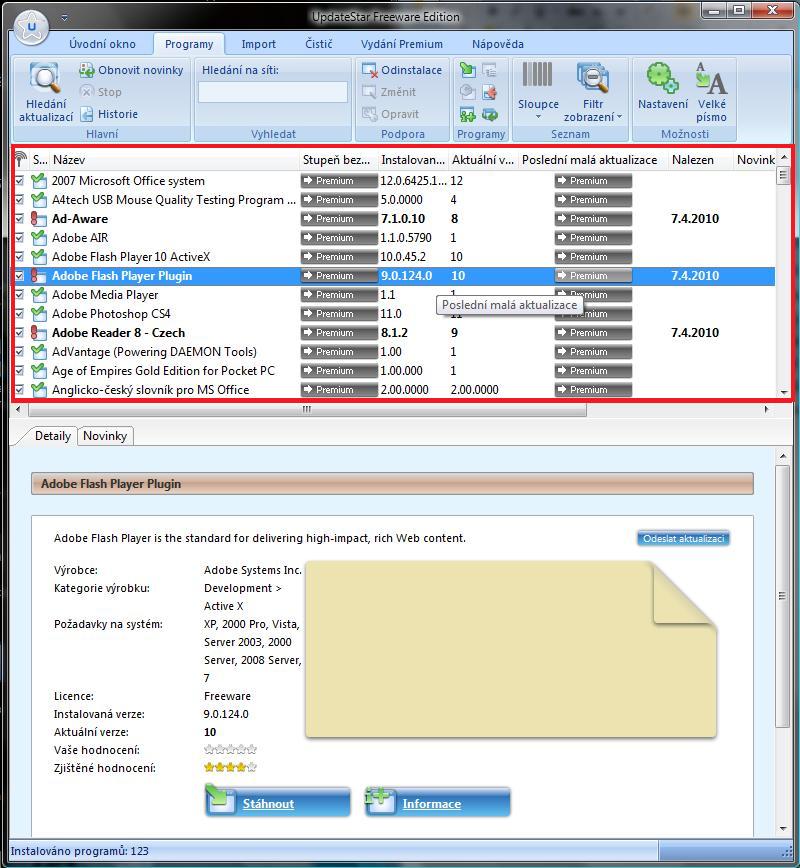The height and width of the screenshot is (868, 800).
Task: Select the Adobe Flash Player 10 ActiveX row name
Action: [x=131, y=257]
